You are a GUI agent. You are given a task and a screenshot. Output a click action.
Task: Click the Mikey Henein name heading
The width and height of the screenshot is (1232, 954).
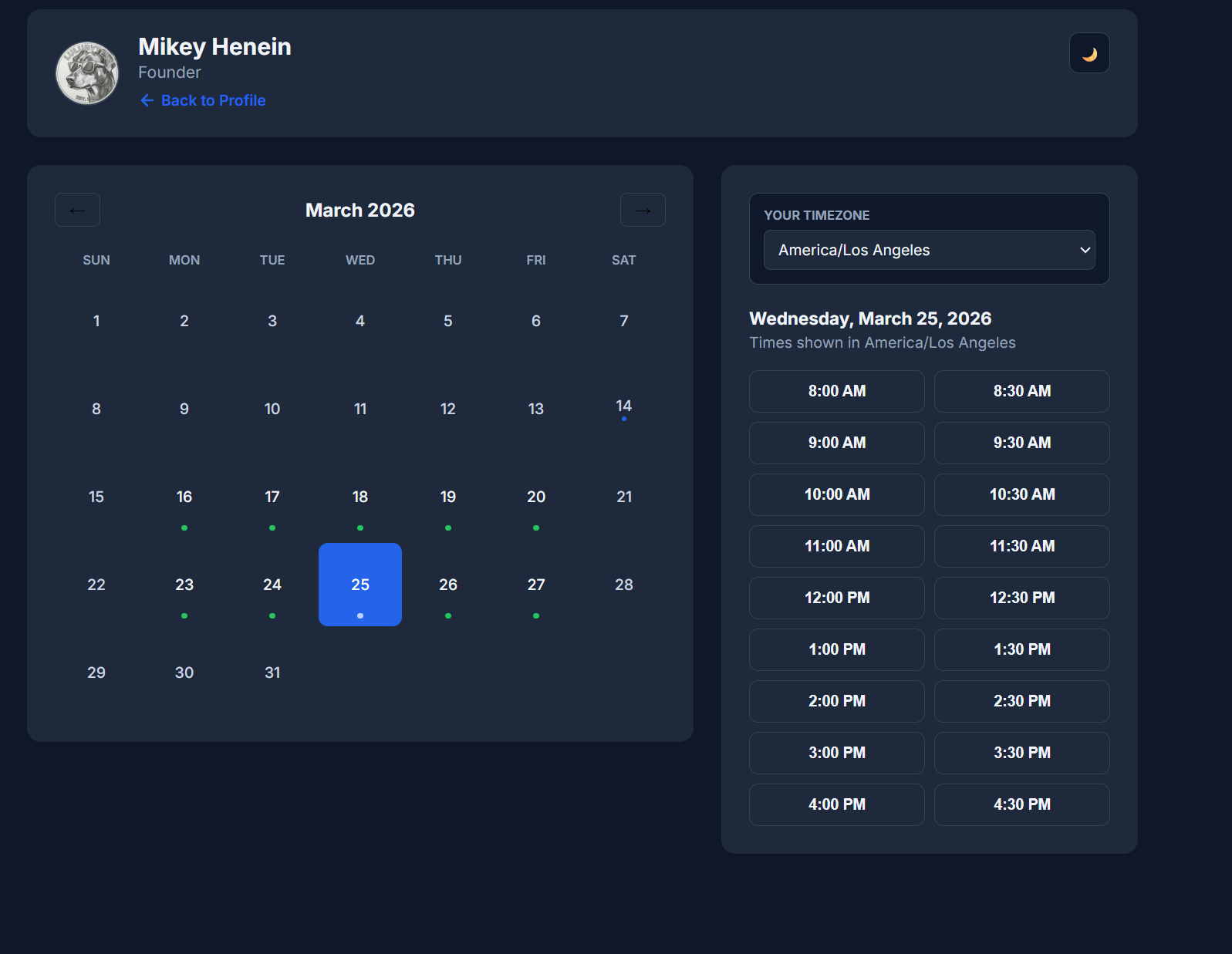(214, 47)
